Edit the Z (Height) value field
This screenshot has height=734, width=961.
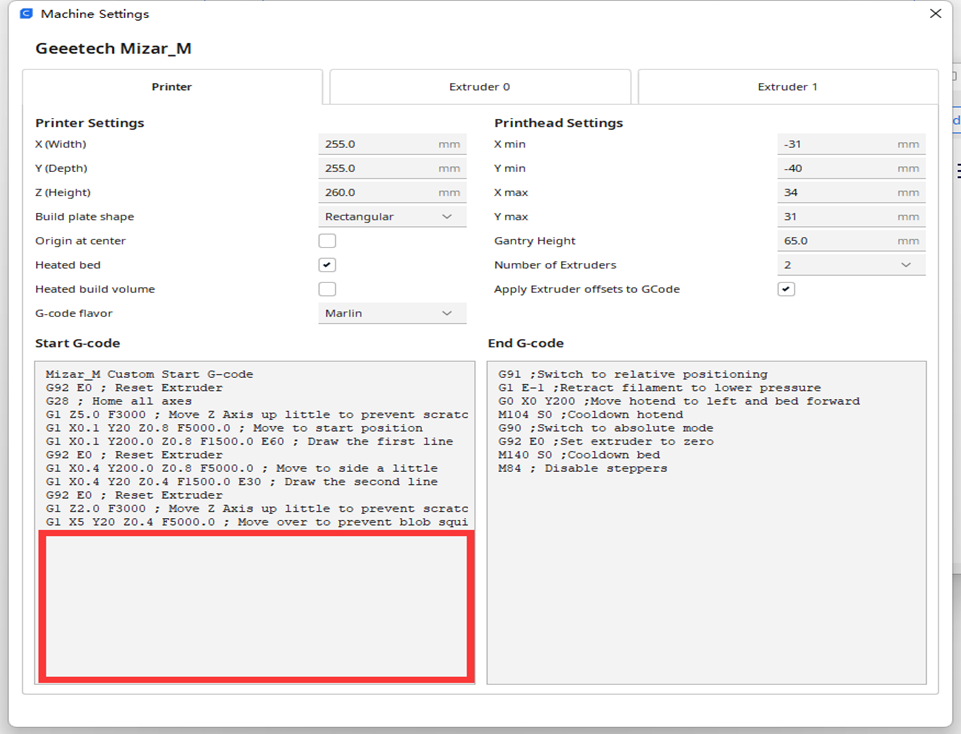(x=392, y=192)
